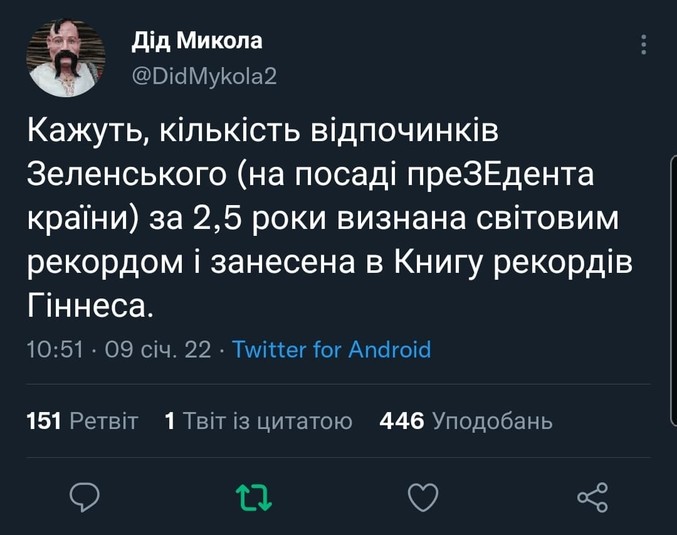Open Дід Микола's profile picture
This screenshot has height=535, width=677.
tap(66, 58)
